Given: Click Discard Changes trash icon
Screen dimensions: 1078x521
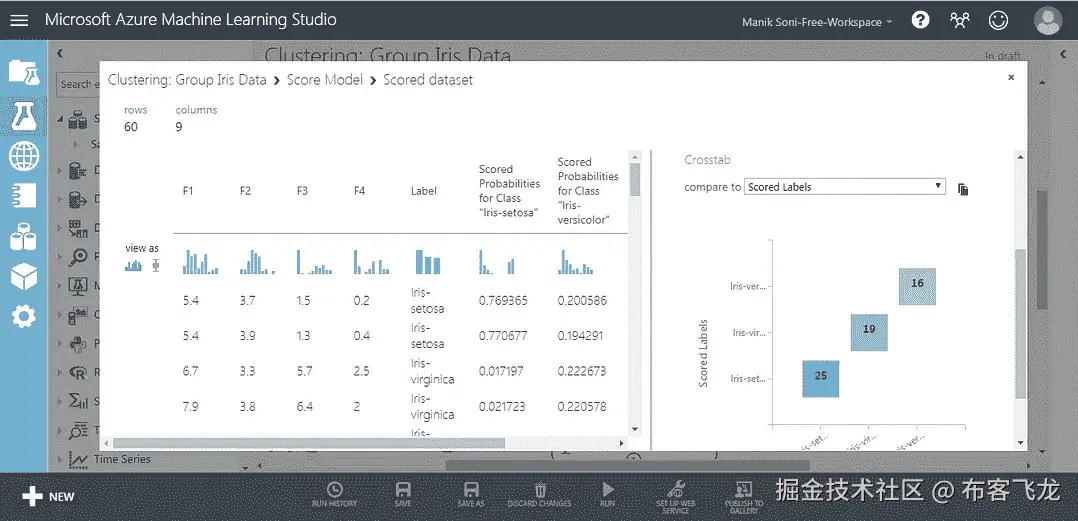Looking at the screenshot, I should [x=540, y=495].
